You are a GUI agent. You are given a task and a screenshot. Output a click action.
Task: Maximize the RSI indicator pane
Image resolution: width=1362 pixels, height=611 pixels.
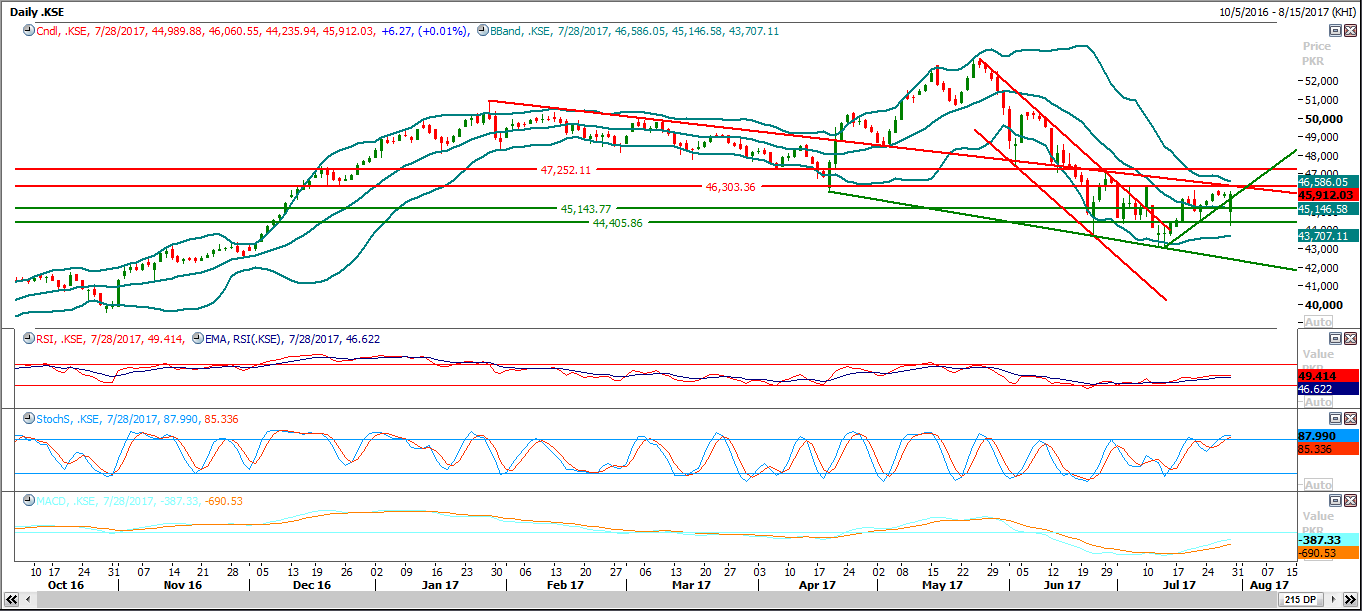[x=1334, y=339]
